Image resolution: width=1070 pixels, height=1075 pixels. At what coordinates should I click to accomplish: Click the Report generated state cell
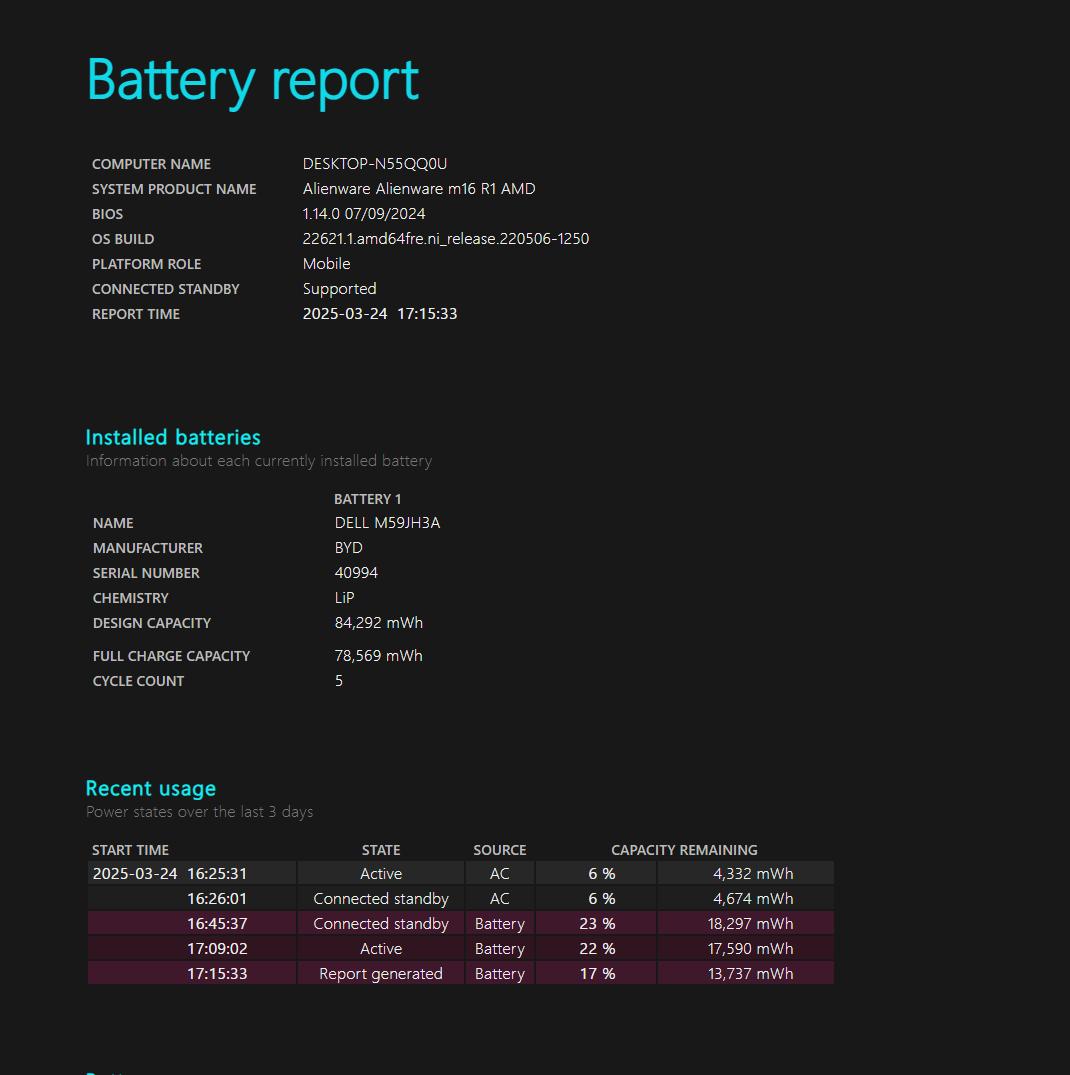381,974
